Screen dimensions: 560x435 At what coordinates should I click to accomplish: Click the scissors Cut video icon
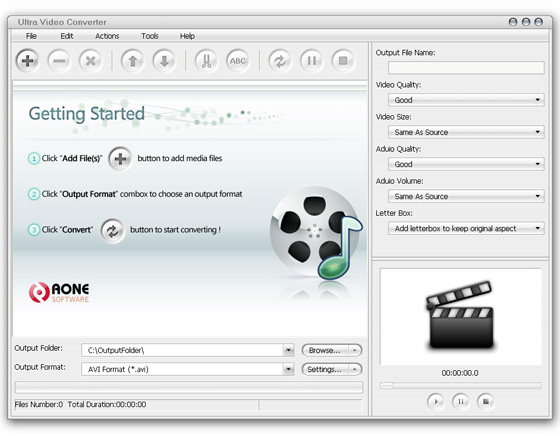pyautogui.click(x=206, y=61)
